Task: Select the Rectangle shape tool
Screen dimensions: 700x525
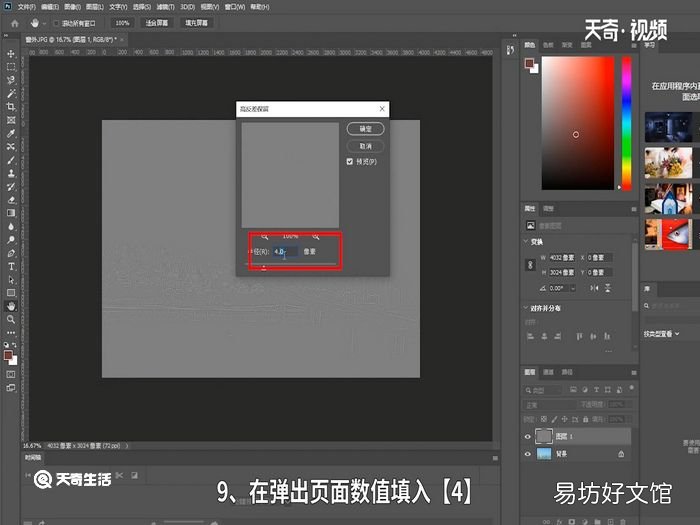Action: point(11,293)
